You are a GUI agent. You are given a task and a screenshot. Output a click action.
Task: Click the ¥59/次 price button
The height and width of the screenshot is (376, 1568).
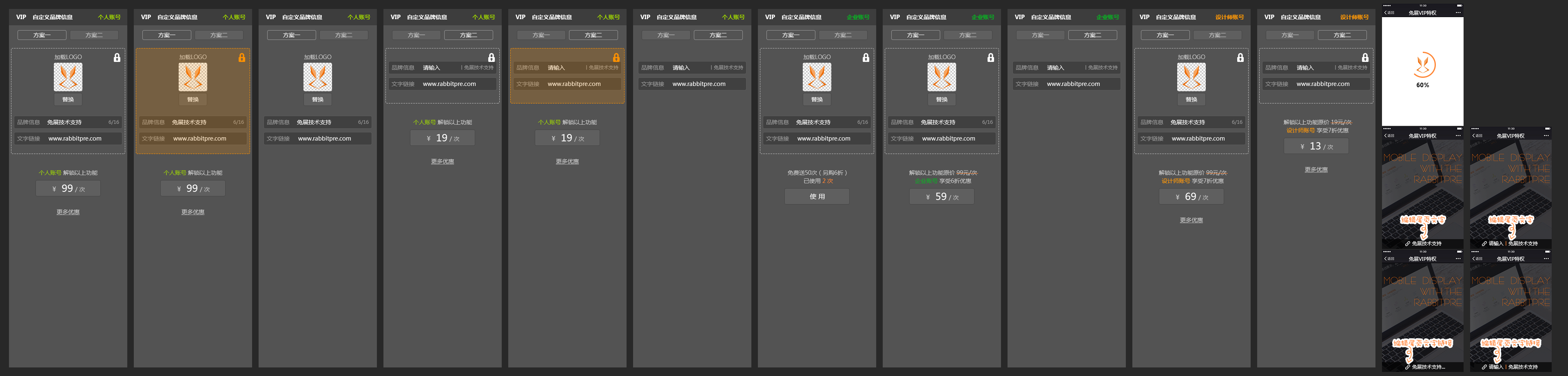point(941,197)
